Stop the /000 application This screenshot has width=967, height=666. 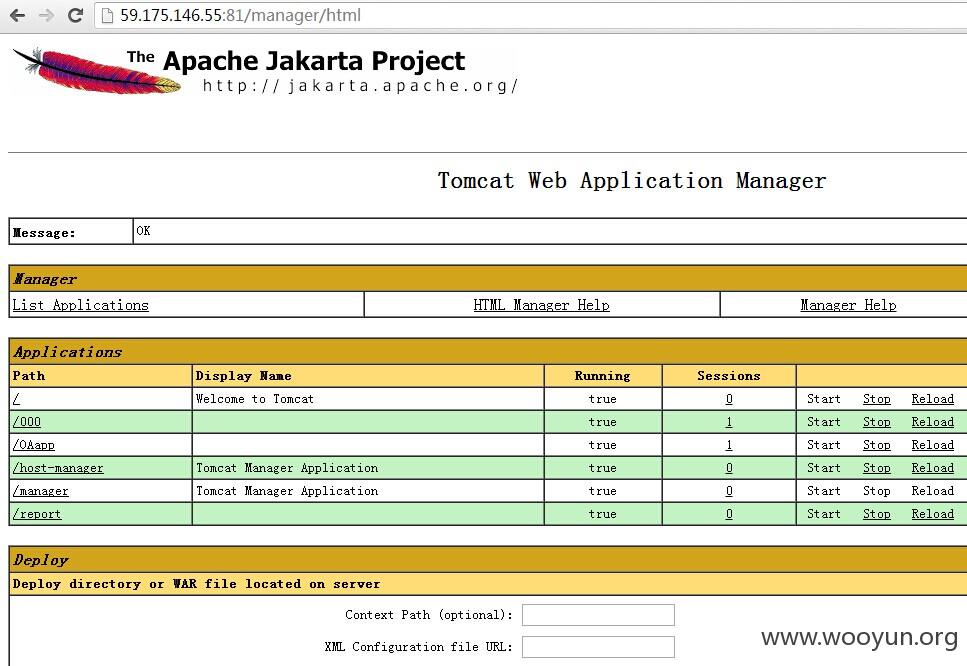pos(876,422)
